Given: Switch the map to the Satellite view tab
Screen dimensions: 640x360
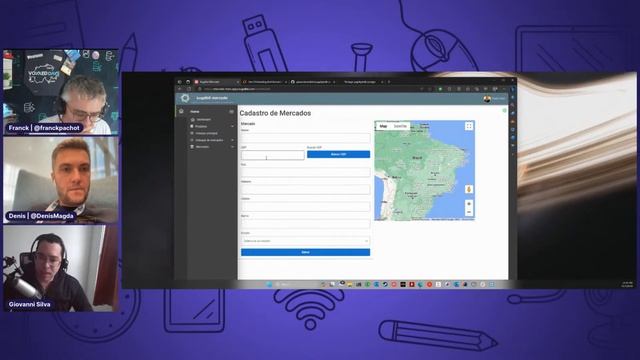Looking at the screenshot, I should click(x=400, y=126).
